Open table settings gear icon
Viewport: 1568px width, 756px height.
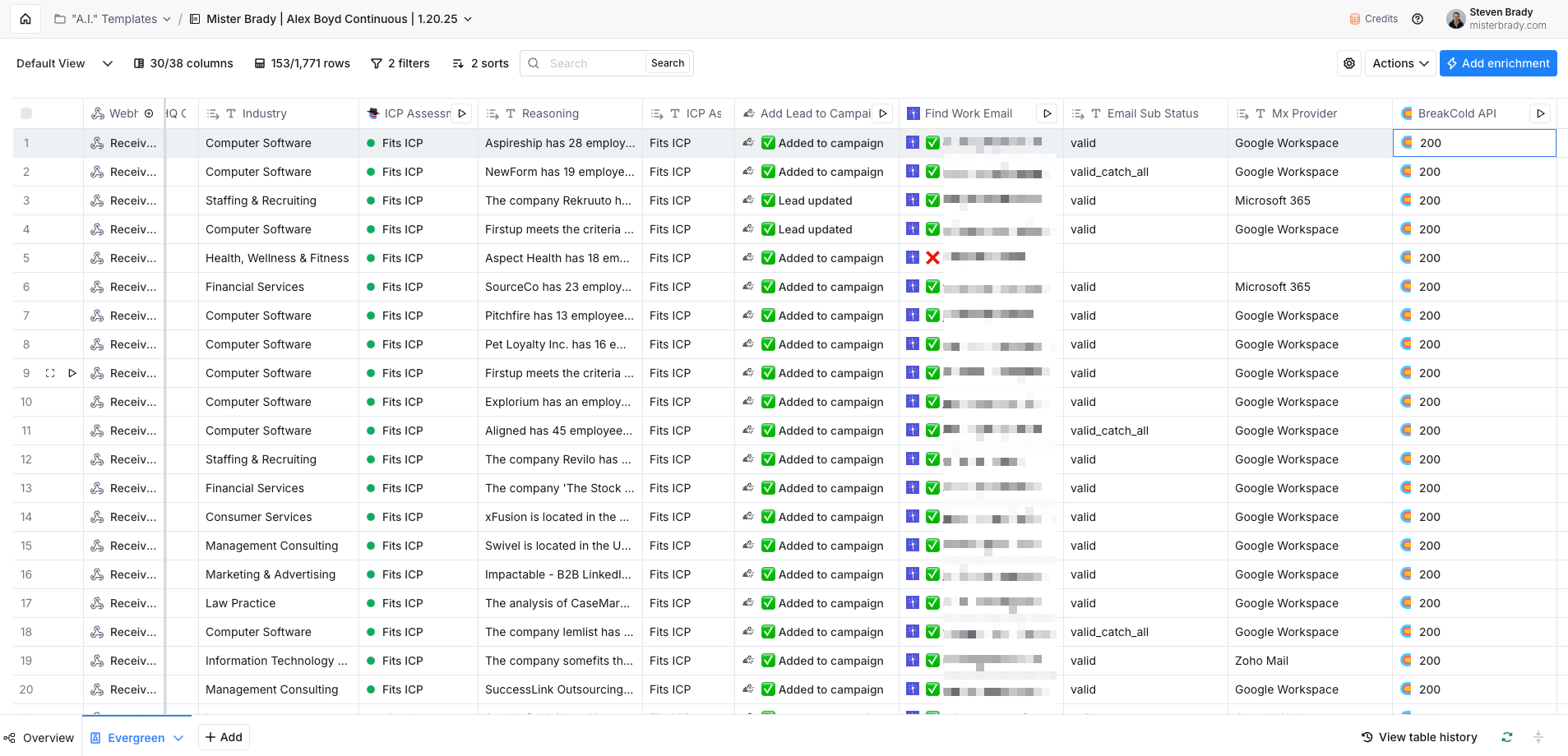(1349, 63)
